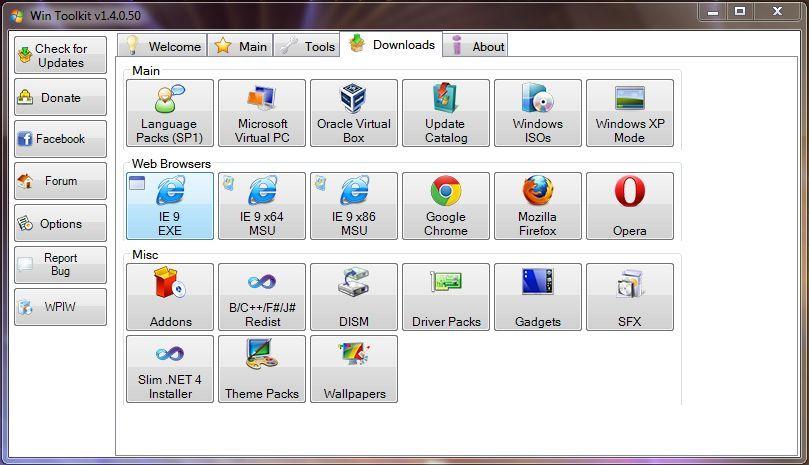Open the Addons download
809x465 pixels.
point(170,297)
